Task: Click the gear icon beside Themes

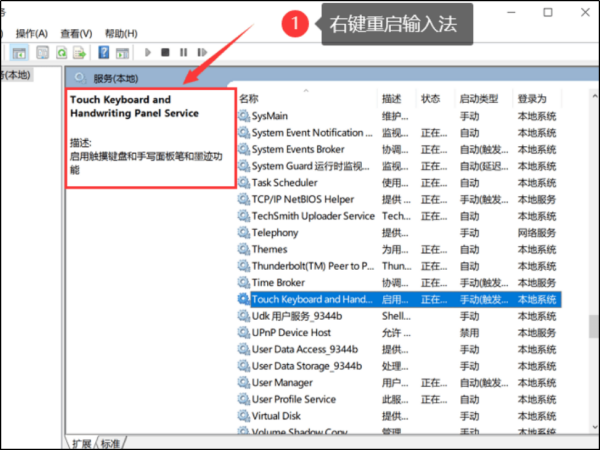Action: (x=243, y=249)
